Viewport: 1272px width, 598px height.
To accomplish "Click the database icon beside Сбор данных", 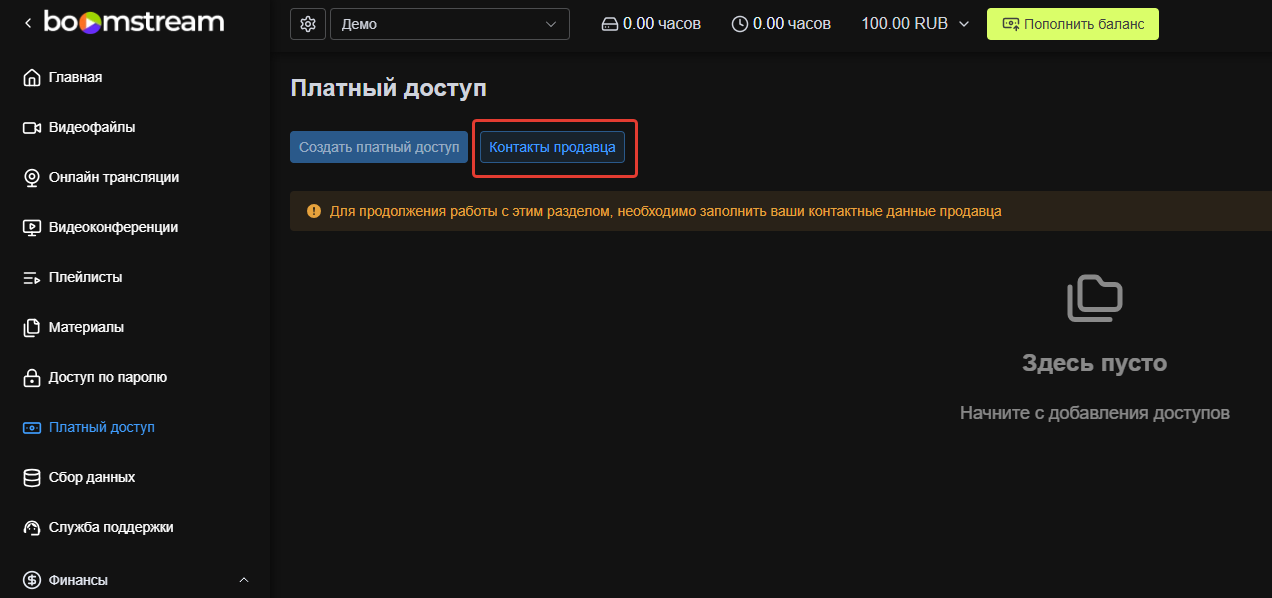I will tap(31, 478).
